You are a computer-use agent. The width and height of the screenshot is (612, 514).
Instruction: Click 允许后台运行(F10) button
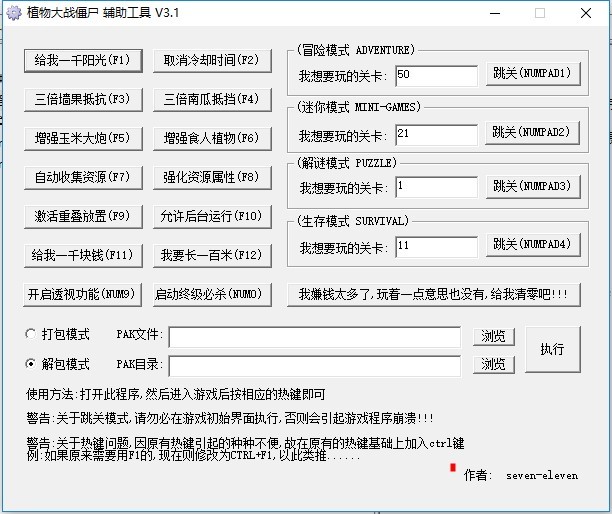[211, 216]
